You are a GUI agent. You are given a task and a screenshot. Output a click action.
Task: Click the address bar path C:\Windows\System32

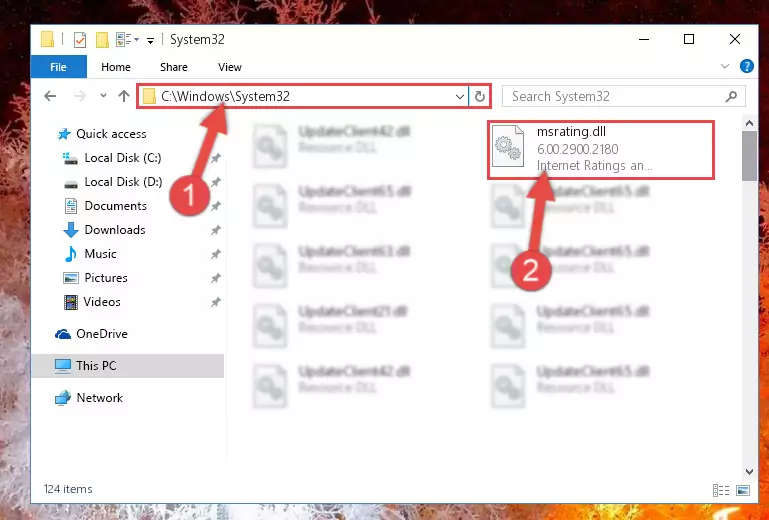[225, 96]
